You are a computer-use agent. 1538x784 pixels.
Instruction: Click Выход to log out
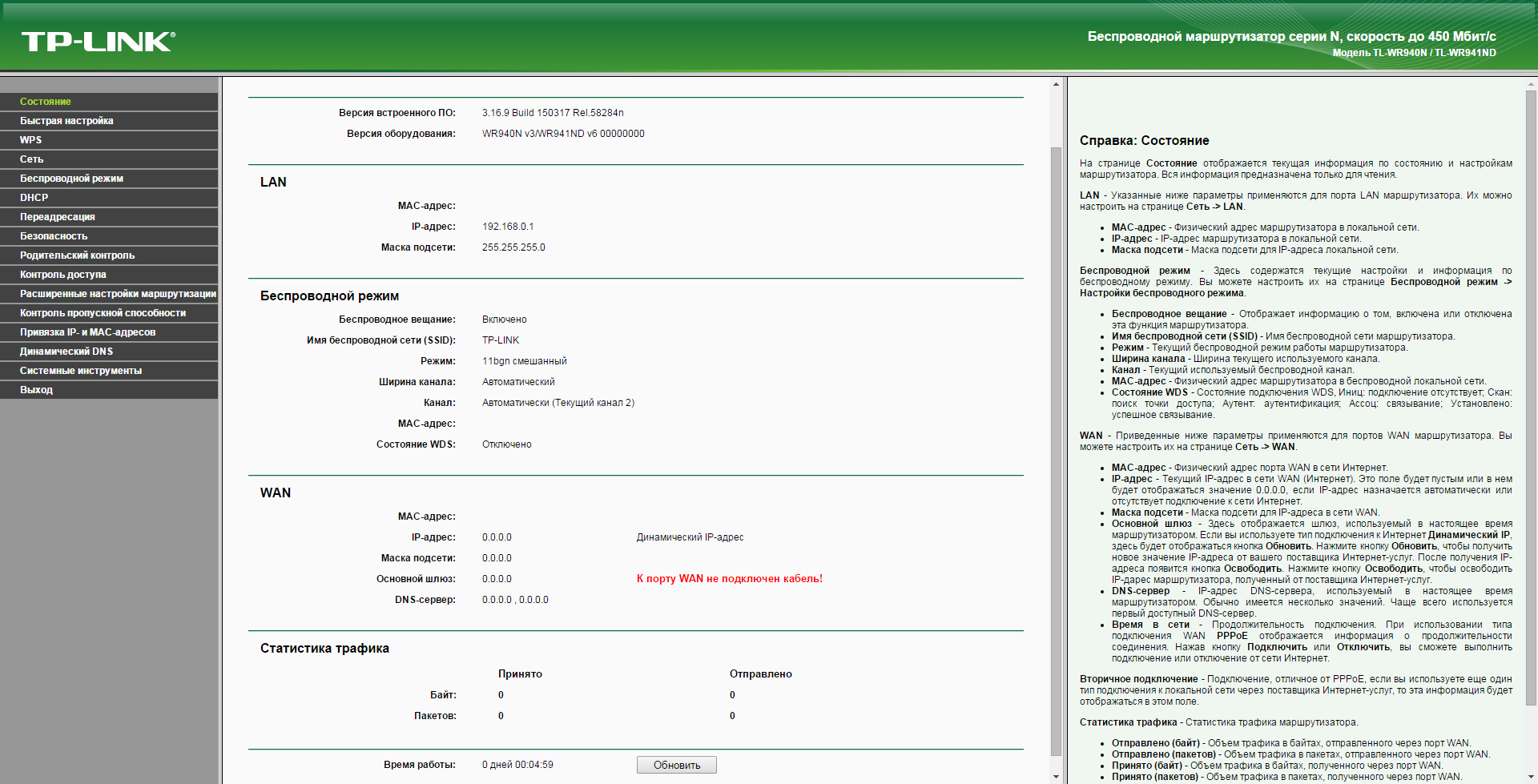pyautogui.click(x=109, y=390)
